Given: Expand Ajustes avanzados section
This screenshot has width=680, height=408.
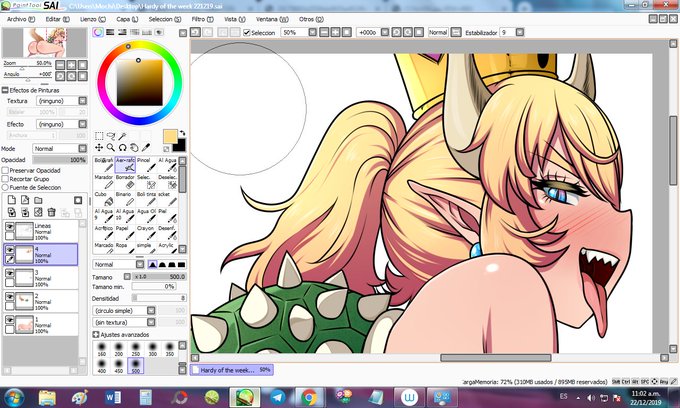Looking at the screenshot, I should tap(96, 335).
